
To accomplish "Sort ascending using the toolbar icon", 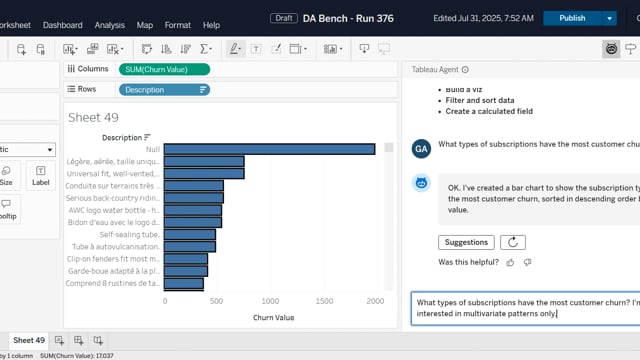I will 166,49.
